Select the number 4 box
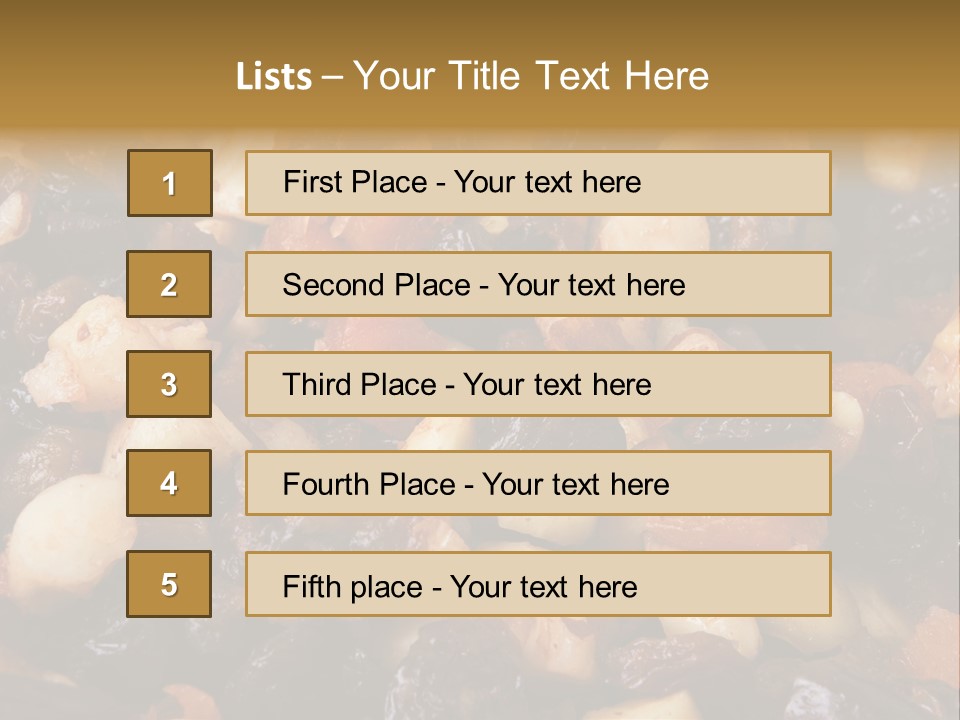 point(169,484)
